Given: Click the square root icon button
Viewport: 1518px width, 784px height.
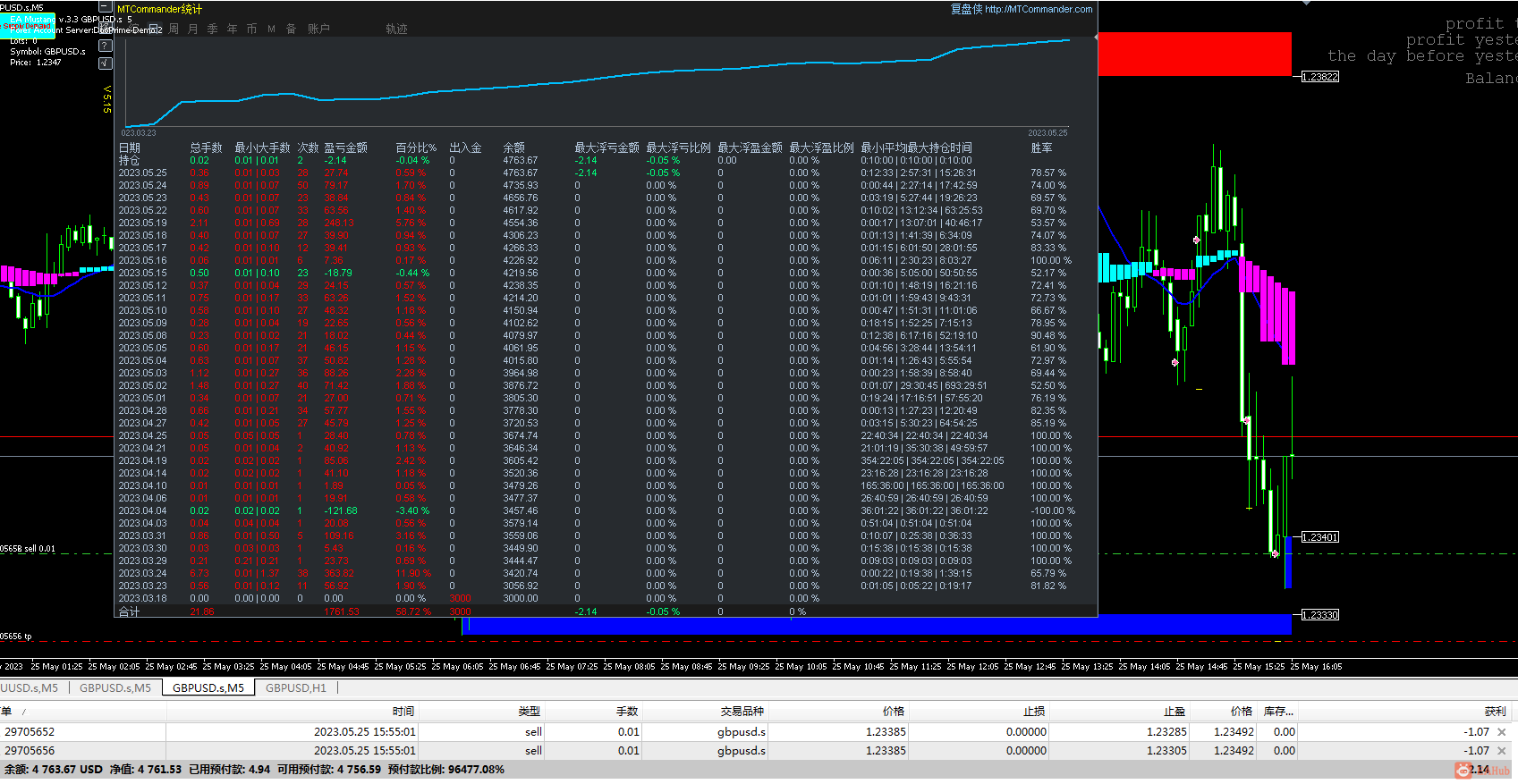Looking at the screenshot, I should click(105, 63).
